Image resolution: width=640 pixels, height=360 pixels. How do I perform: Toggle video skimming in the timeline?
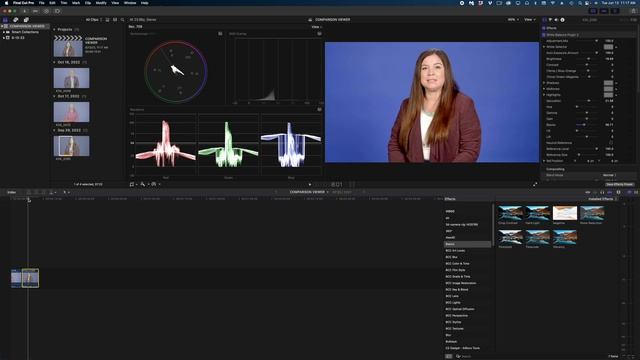coord(588,192)
